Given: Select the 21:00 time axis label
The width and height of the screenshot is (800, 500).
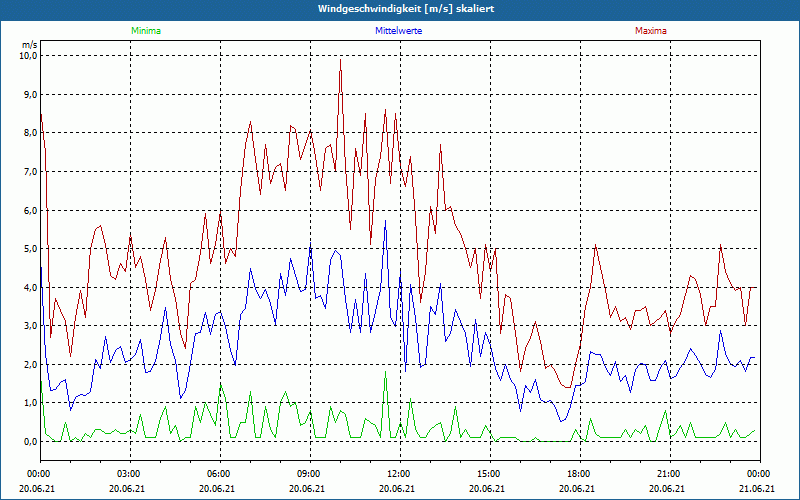Looking at the screenshot, I should [x=668, y=474].
